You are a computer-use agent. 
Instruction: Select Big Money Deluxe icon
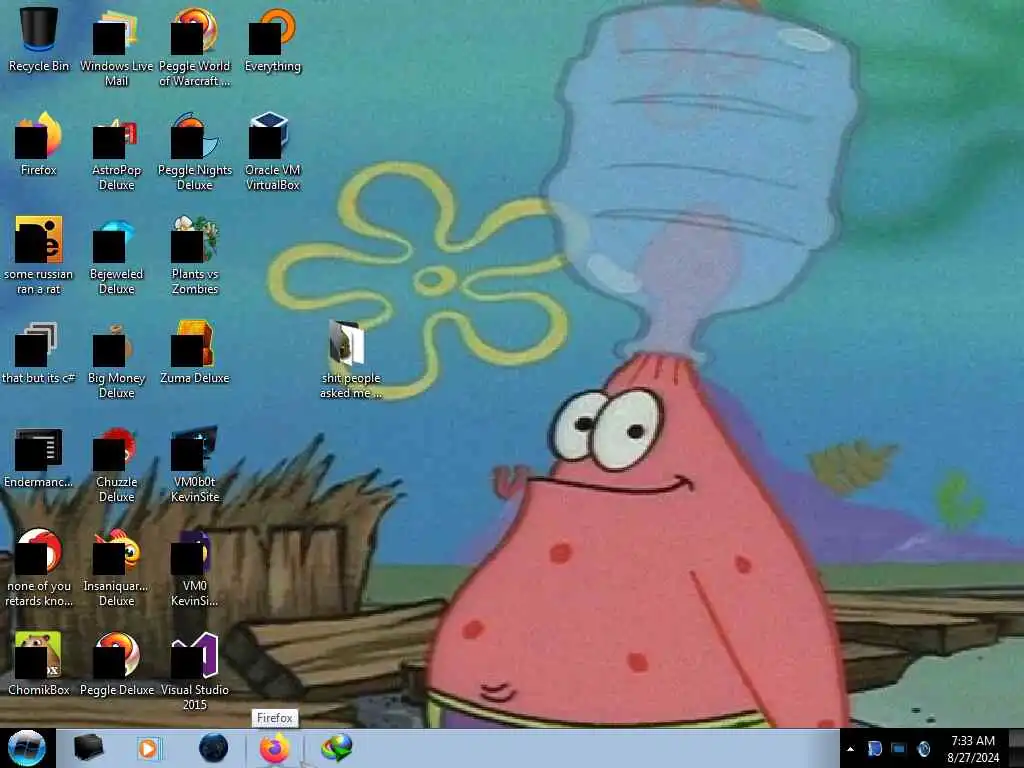click(x=116, y=360)
